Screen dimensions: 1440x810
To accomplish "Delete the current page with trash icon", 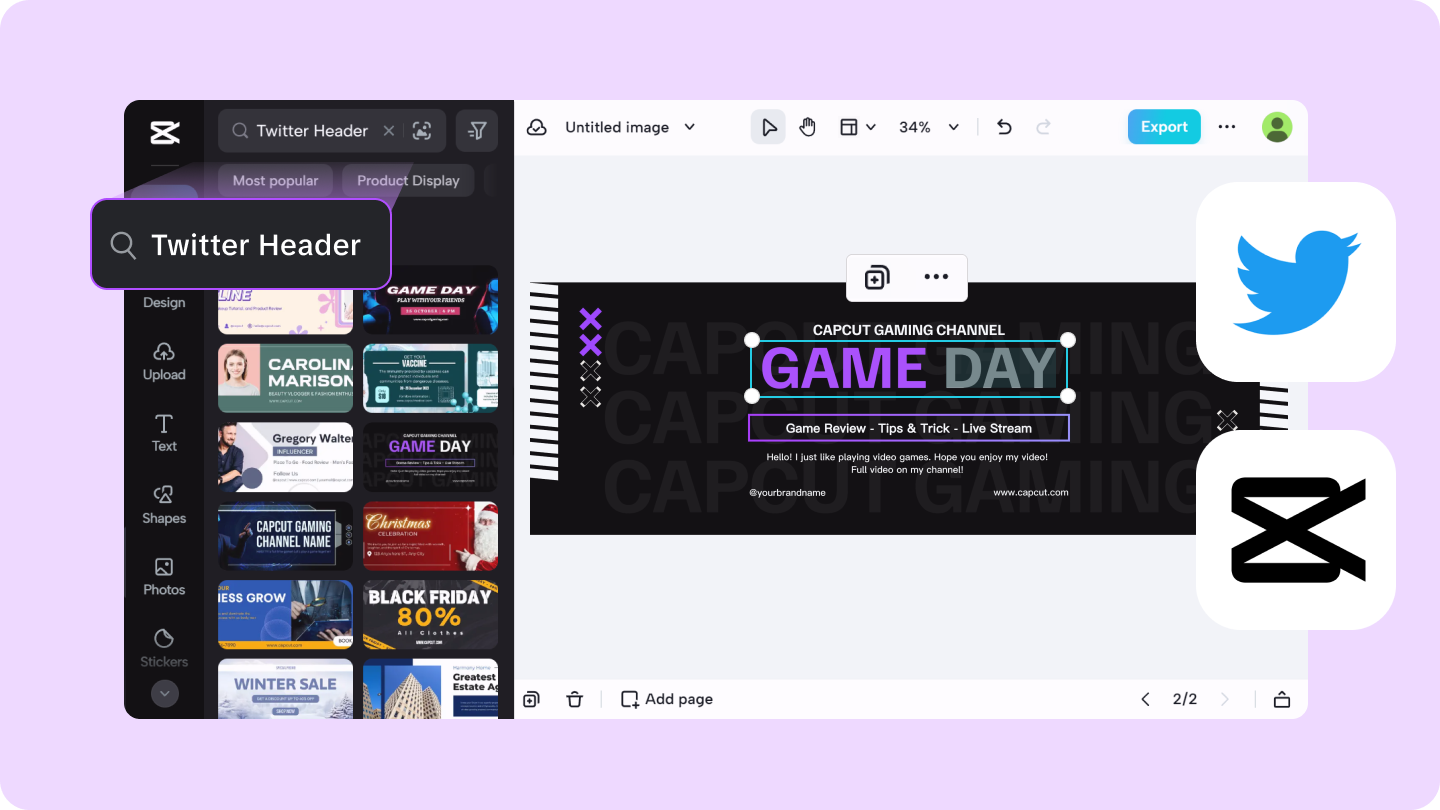I will click(x=575, y=699).
